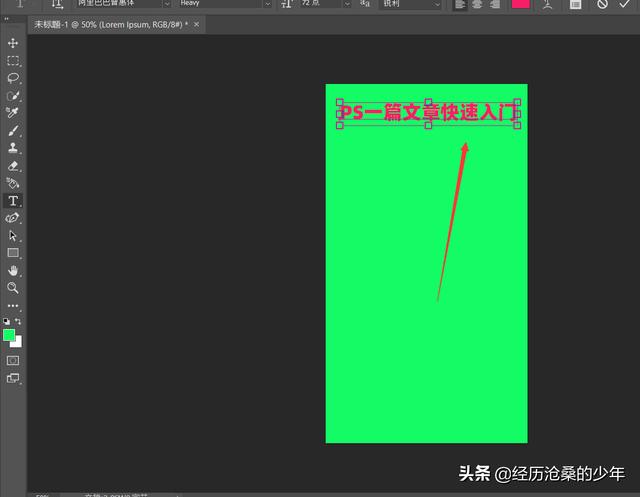This screenshot has width=640, height=497.
Task: Switch to the Lorem Ipsum document tab
Action: [111, 25]
